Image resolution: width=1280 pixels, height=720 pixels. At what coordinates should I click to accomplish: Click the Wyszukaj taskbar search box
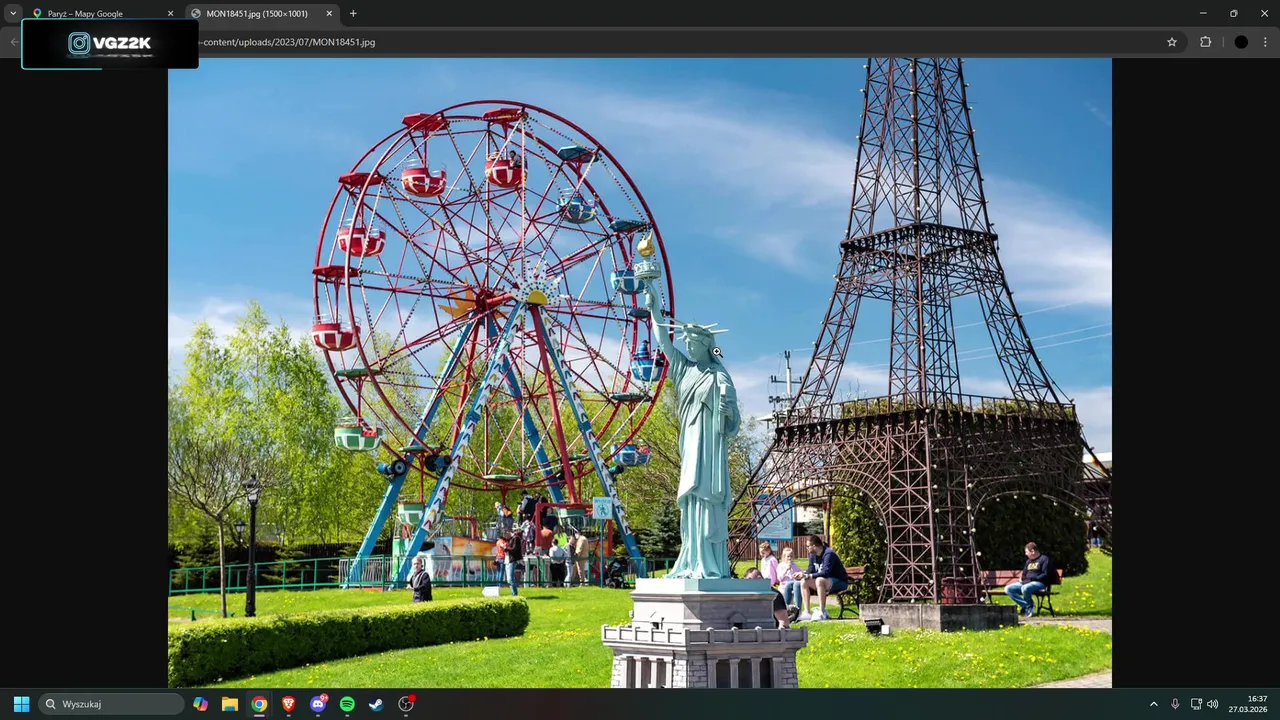112,704
